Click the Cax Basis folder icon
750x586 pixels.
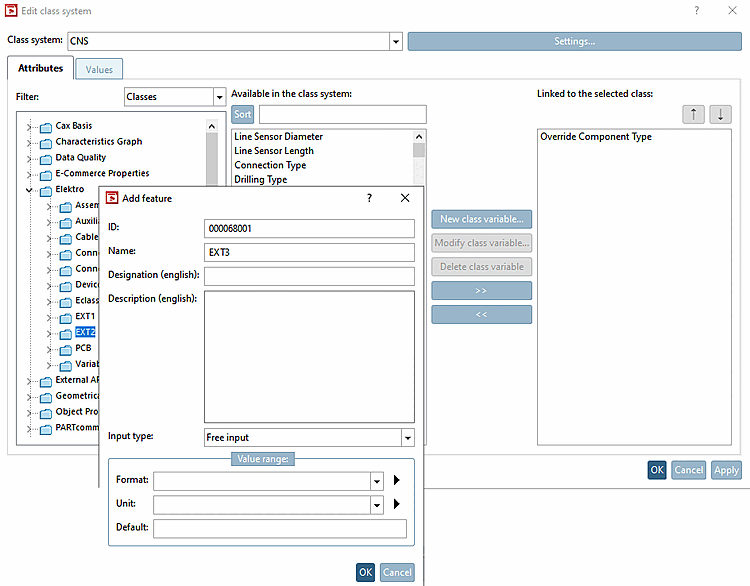click(46, 127)
